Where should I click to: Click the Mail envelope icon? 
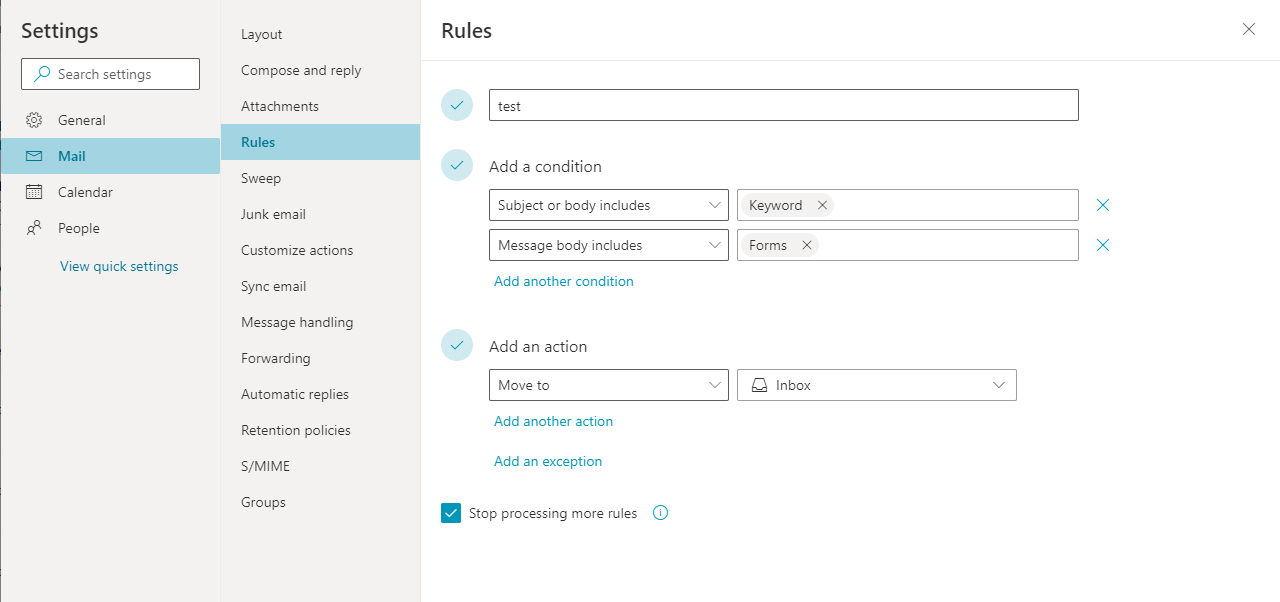coord(34,156)
